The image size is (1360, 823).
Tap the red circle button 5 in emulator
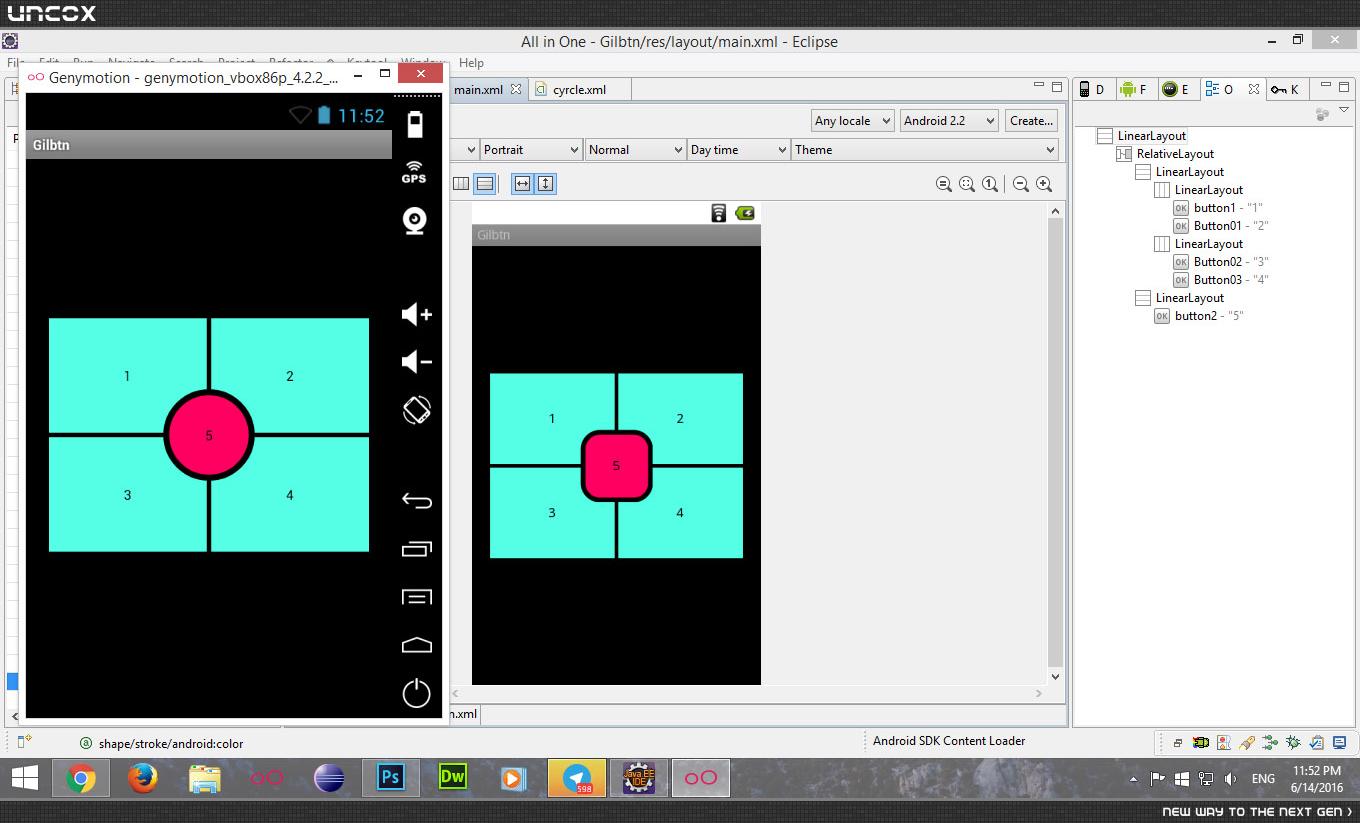(x=209, y=435)
